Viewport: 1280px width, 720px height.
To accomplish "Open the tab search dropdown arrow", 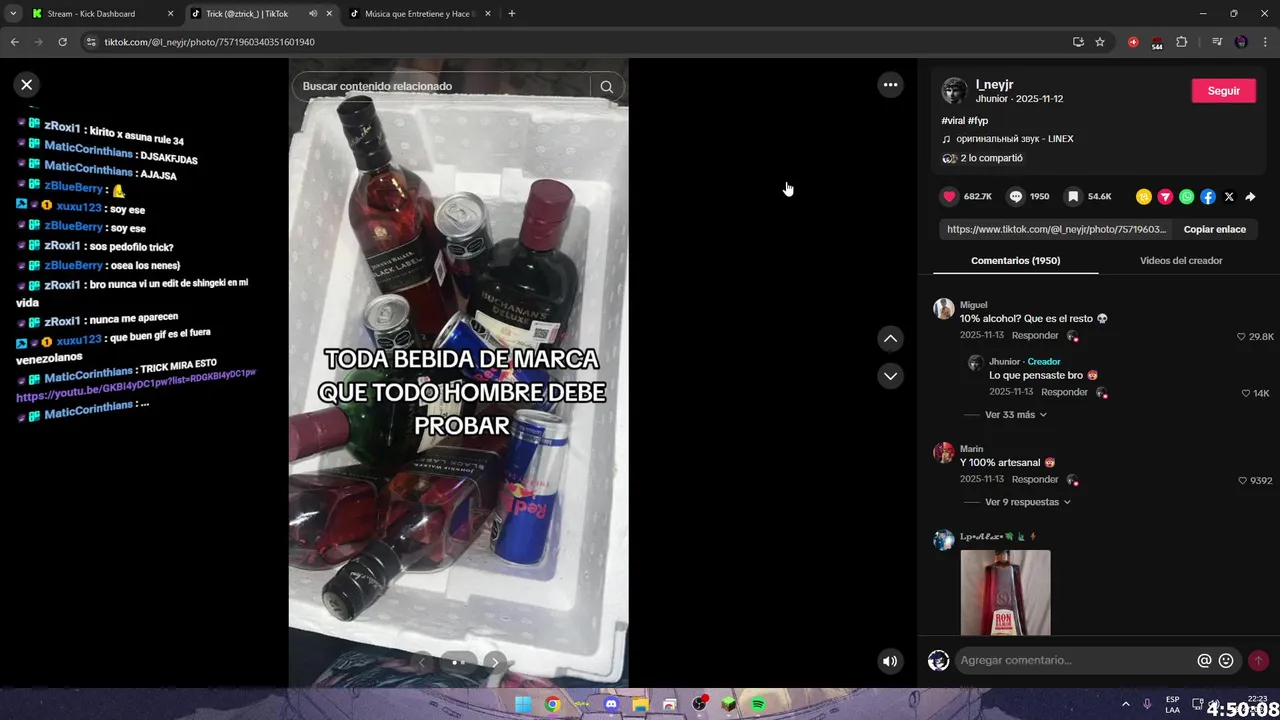I will 13,14.
